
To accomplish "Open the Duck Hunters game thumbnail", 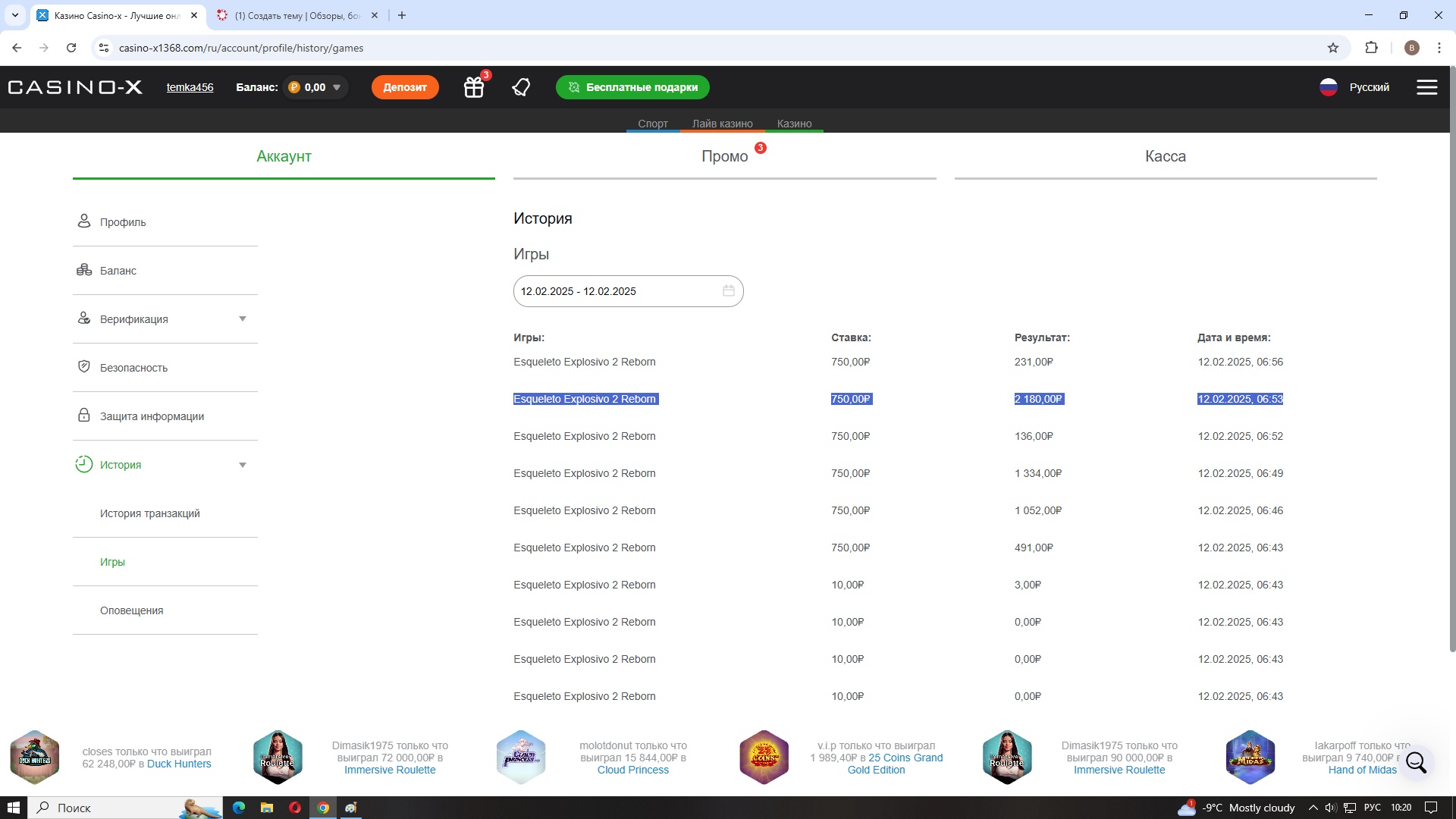I will tap(34, 757).
